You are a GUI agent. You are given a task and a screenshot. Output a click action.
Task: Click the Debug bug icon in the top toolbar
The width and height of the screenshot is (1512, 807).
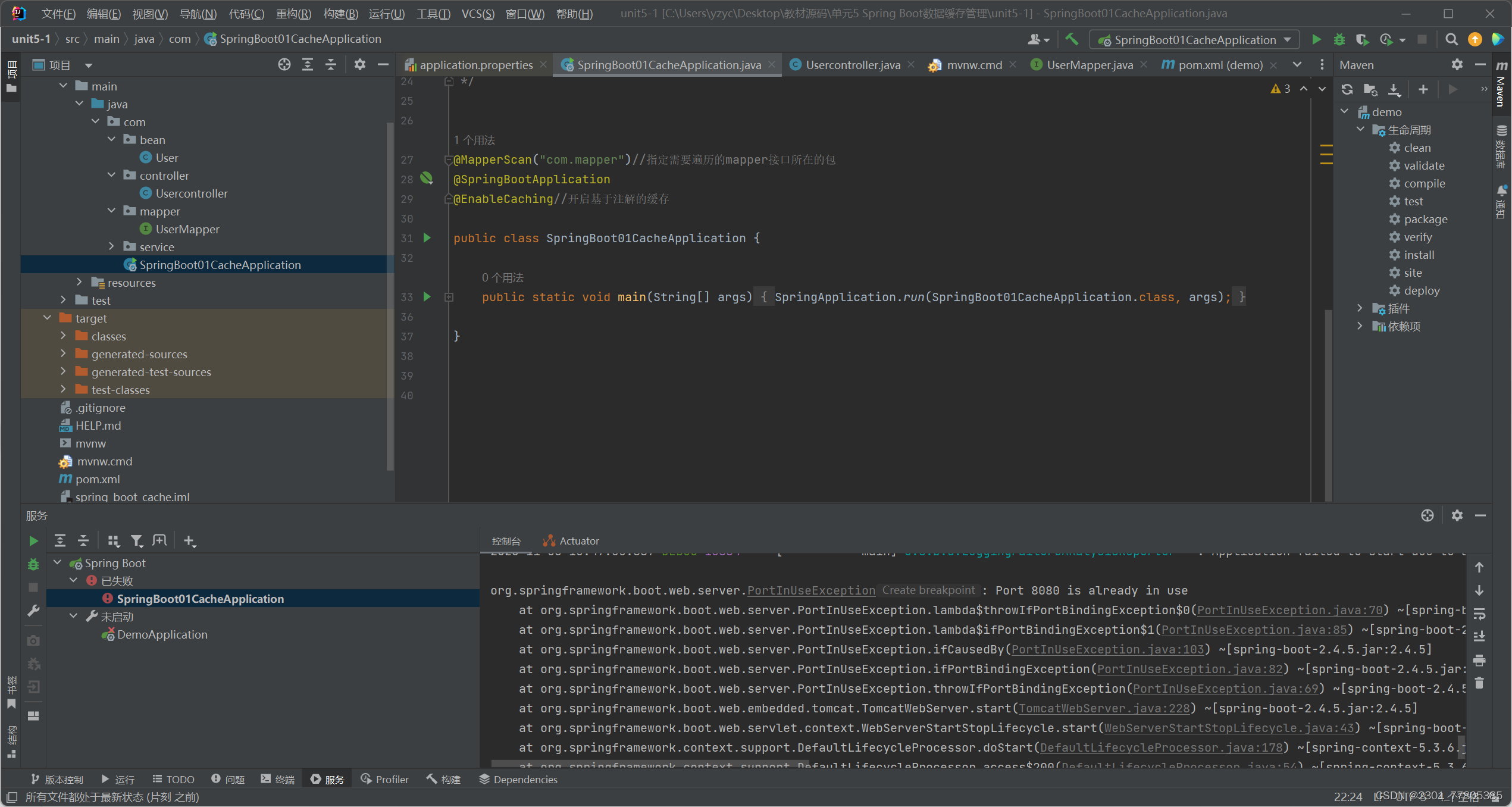click(x=1339, y=40)
